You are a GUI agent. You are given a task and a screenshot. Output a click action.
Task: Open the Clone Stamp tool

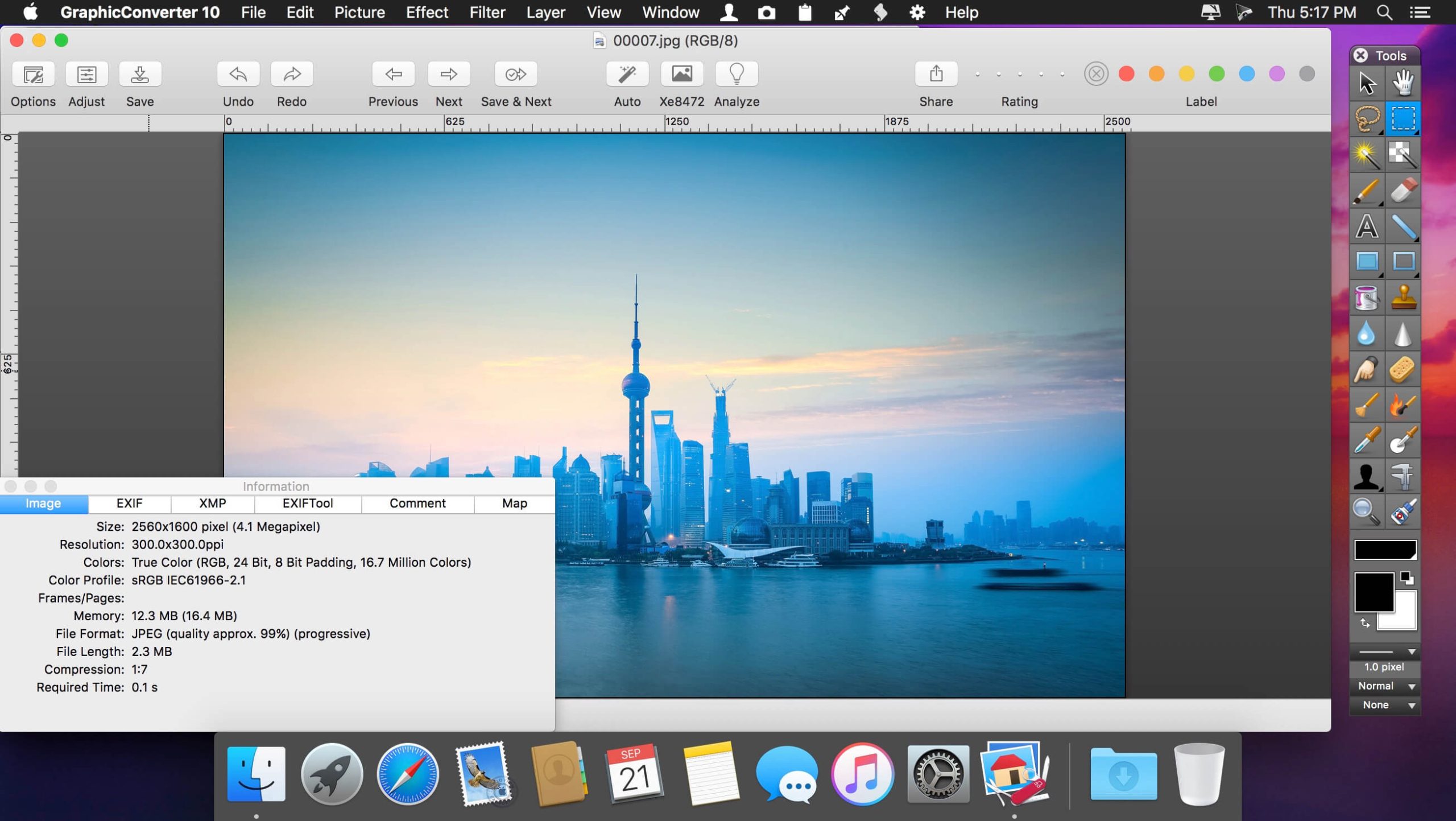1403,297
